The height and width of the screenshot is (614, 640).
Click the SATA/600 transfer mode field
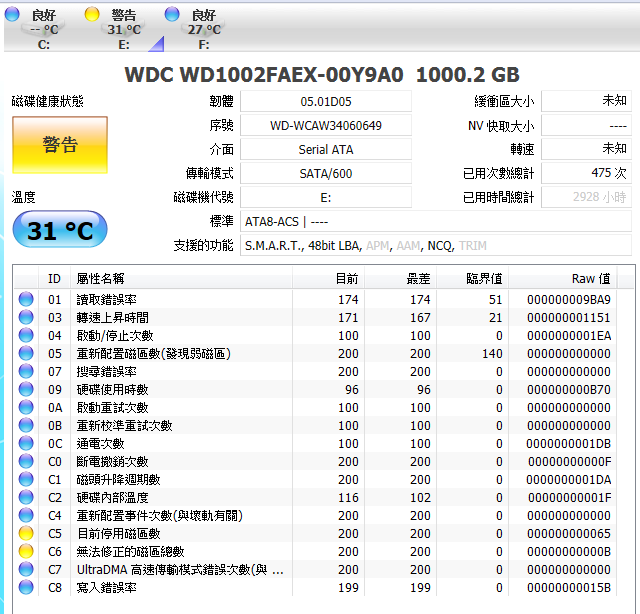326,174
